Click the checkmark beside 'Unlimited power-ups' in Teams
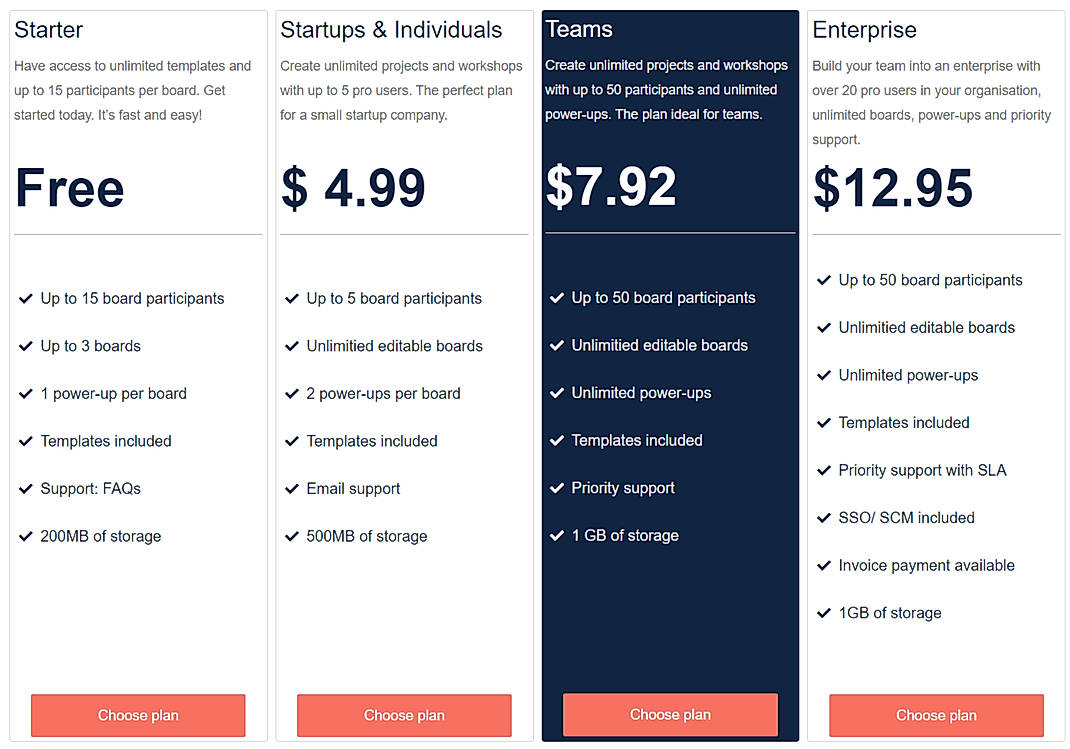Image resolution: width=1070 pixels, height=749 pixels. tap(558, 393)
